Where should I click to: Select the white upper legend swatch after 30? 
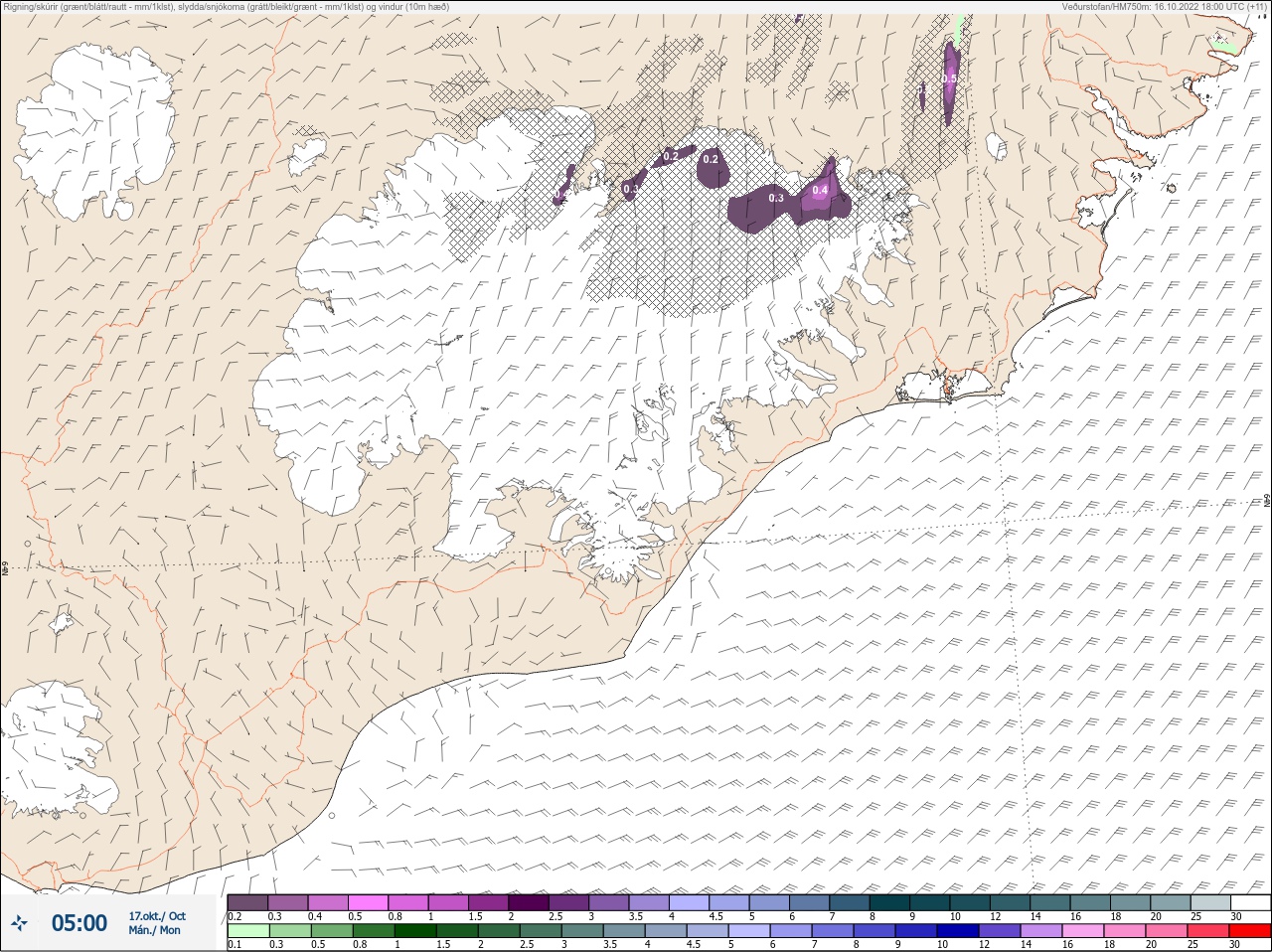point(1251,902)
